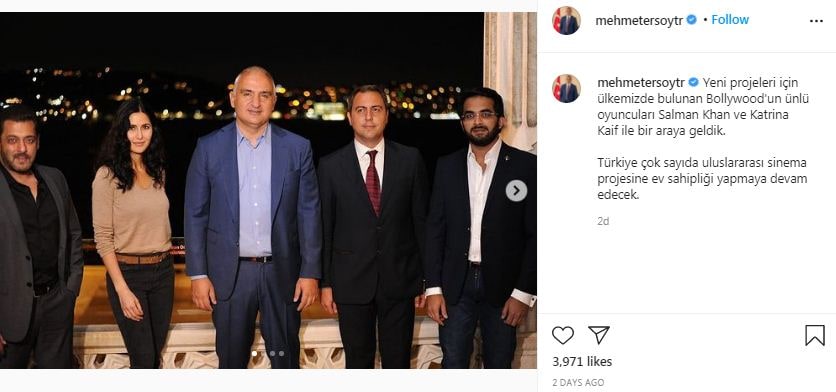The height and width of the screenshot is (392, 836).
Task: Save the post with the bookmark icon
Action: click(815, 335)
